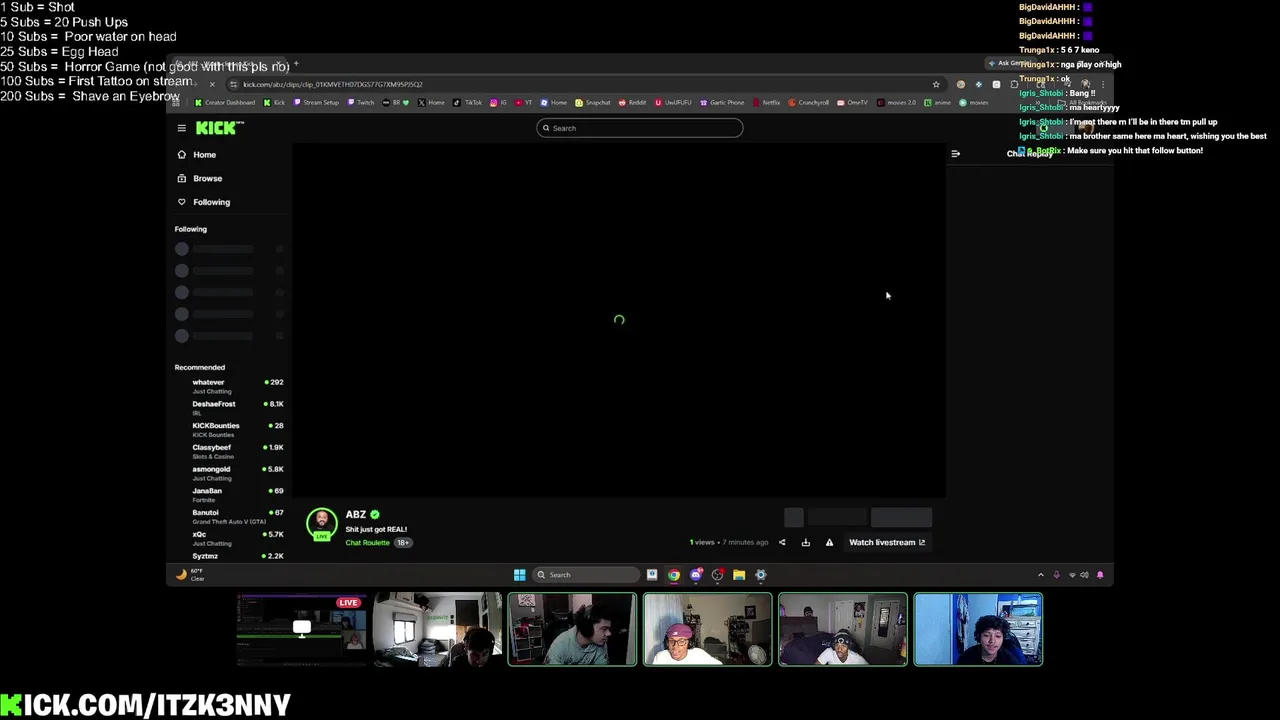Open recommended channel KICKBounties
Image resolution: width=1280 pixels, height=720 pixels.
(229, 429)
